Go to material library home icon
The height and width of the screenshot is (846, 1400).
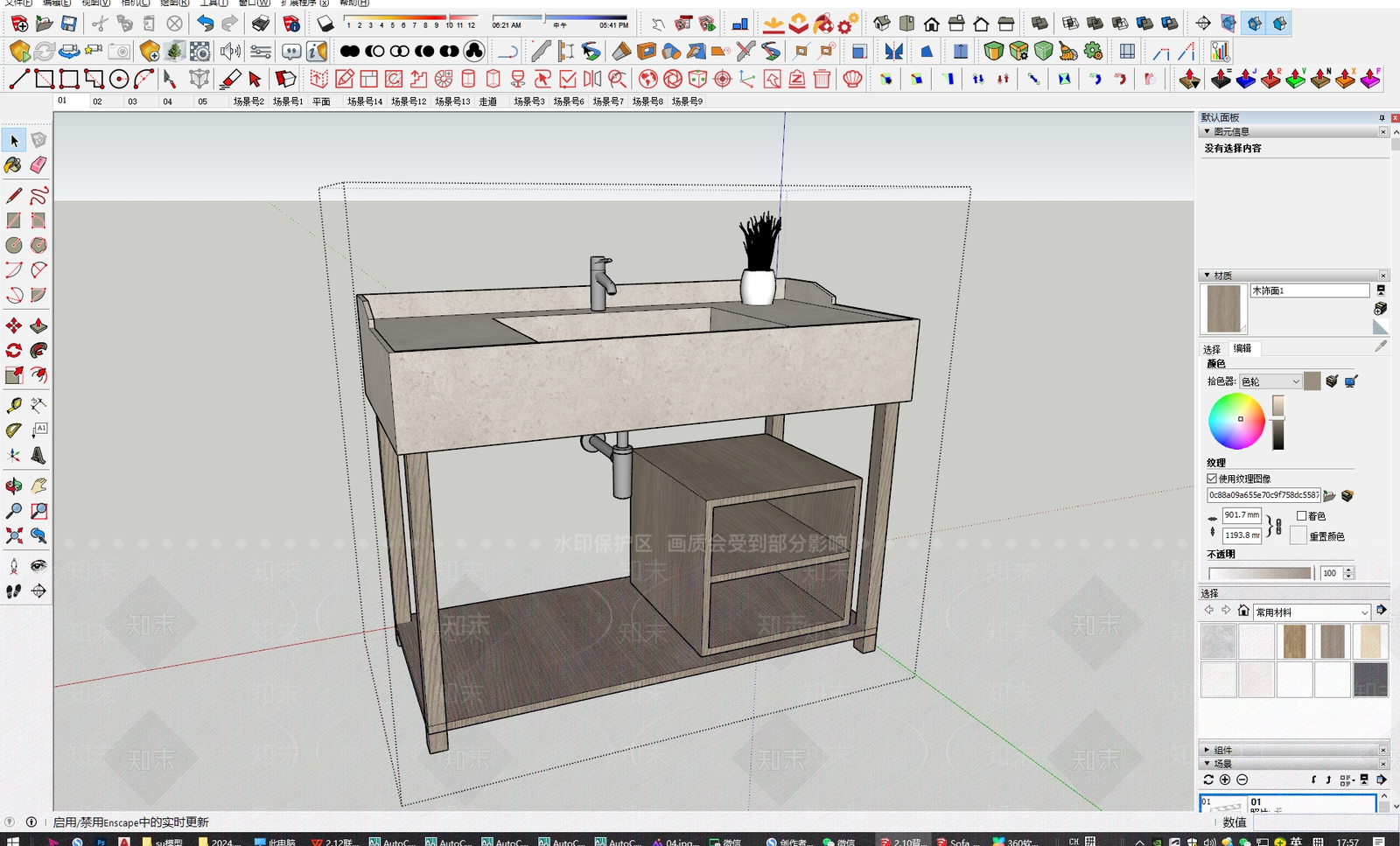tap(1243, 611)
